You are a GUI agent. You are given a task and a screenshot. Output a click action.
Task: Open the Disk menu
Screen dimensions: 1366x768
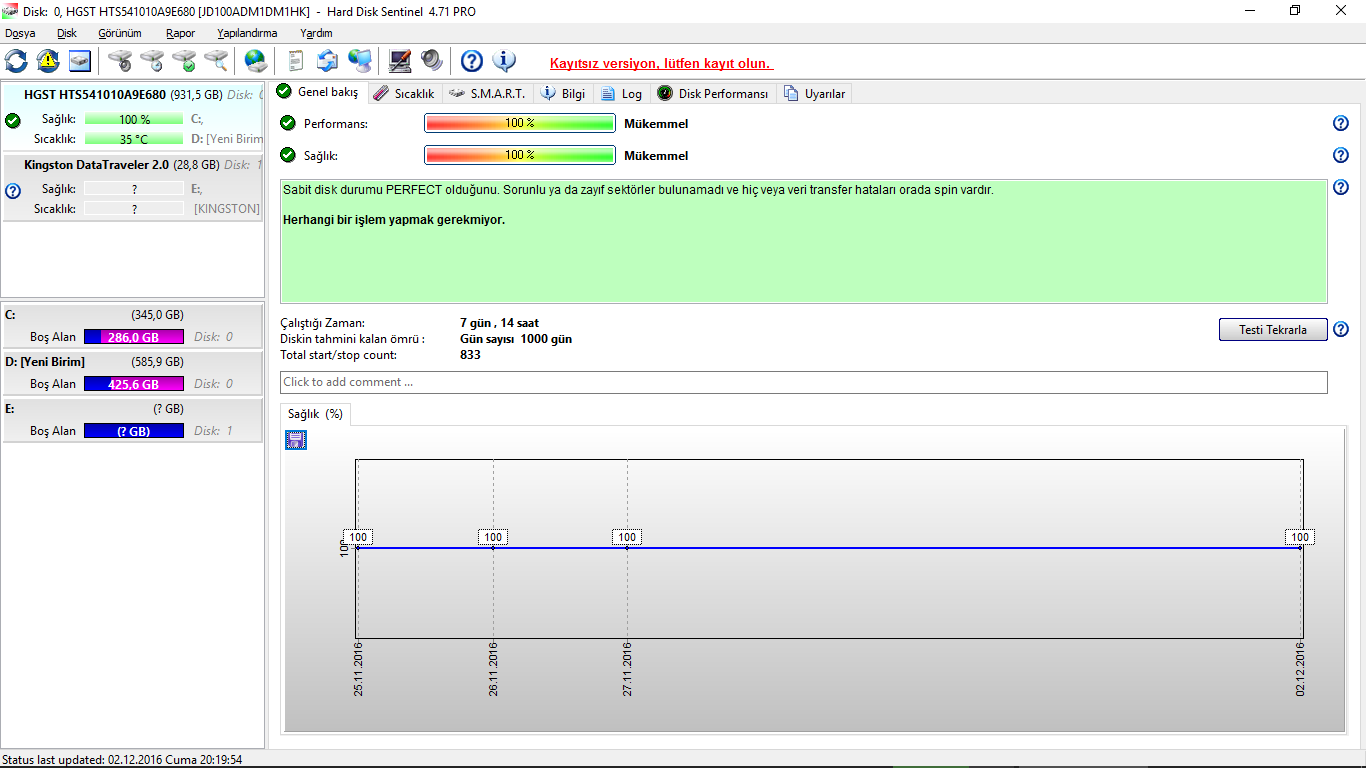tap(67, 33)
